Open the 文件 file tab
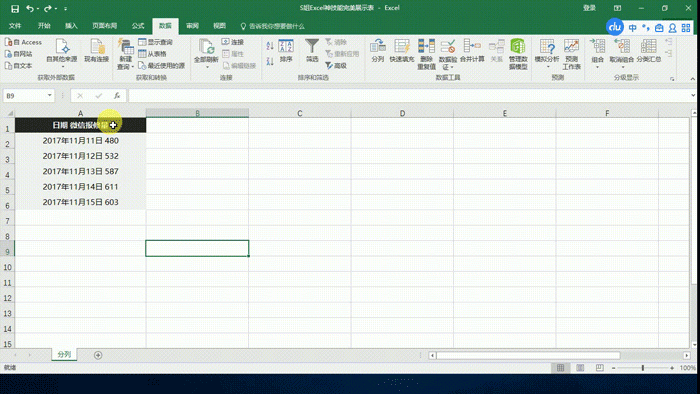Image resolution: width=700 pixels, height=394 pixels. (x=15, y=26)
